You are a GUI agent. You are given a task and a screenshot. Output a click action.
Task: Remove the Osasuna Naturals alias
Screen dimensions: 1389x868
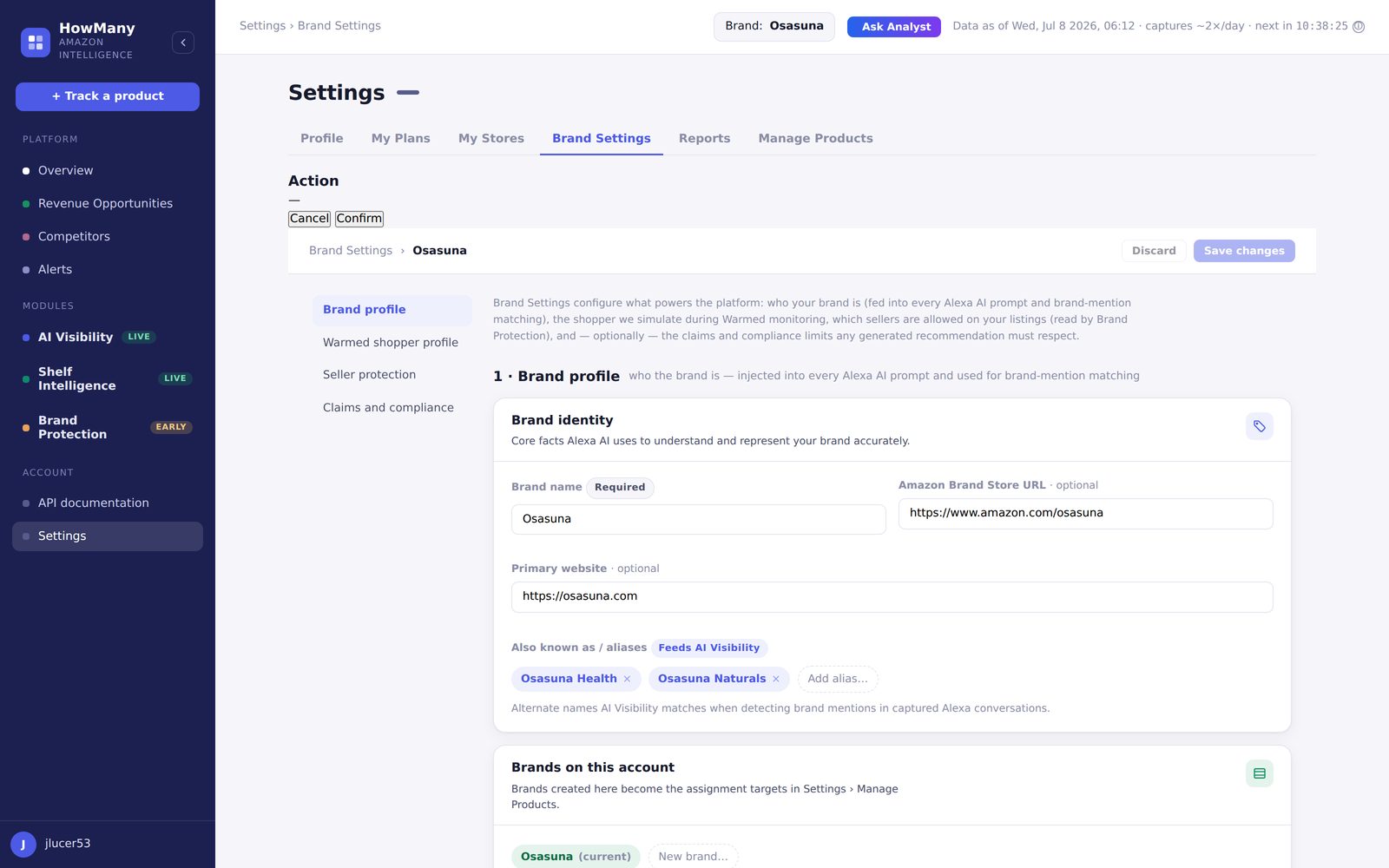(776, 679)
